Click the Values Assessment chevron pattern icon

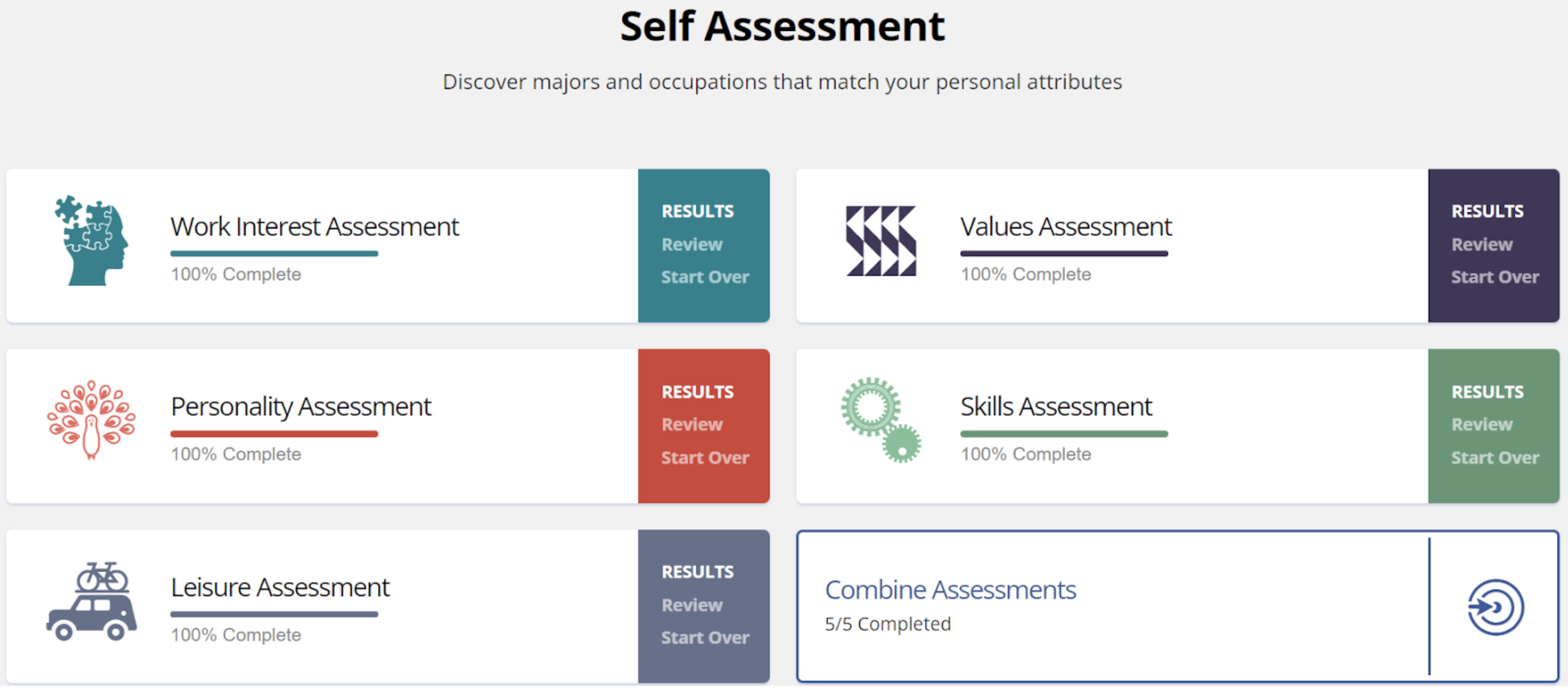[x=880, y=241]
